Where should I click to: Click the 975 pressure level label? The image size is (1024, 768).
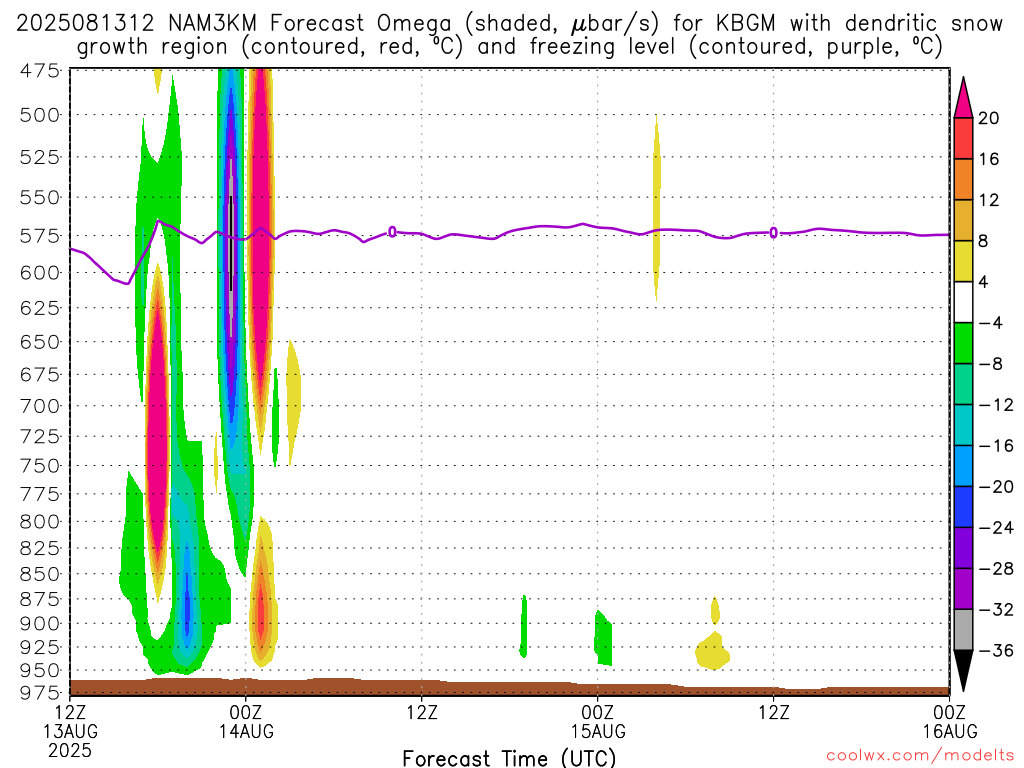click(x=40, y=692)
